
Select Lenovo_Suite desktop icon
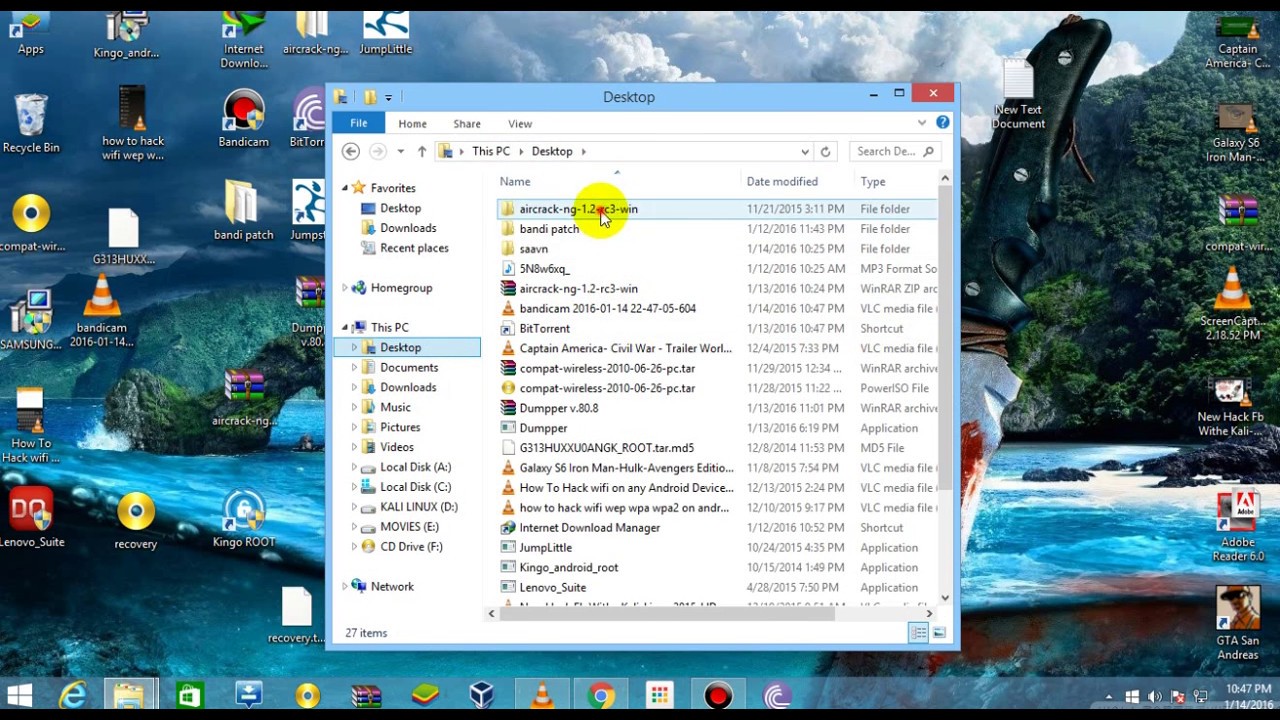[31, 518]
